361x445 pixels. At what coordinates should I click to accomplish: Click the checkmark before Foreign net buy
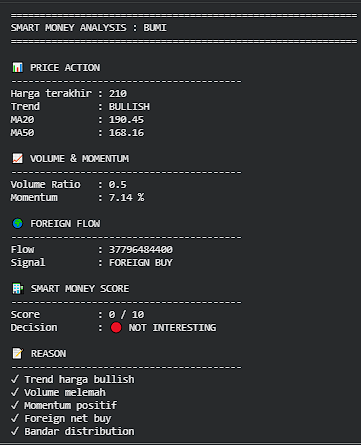coord(15,418)
